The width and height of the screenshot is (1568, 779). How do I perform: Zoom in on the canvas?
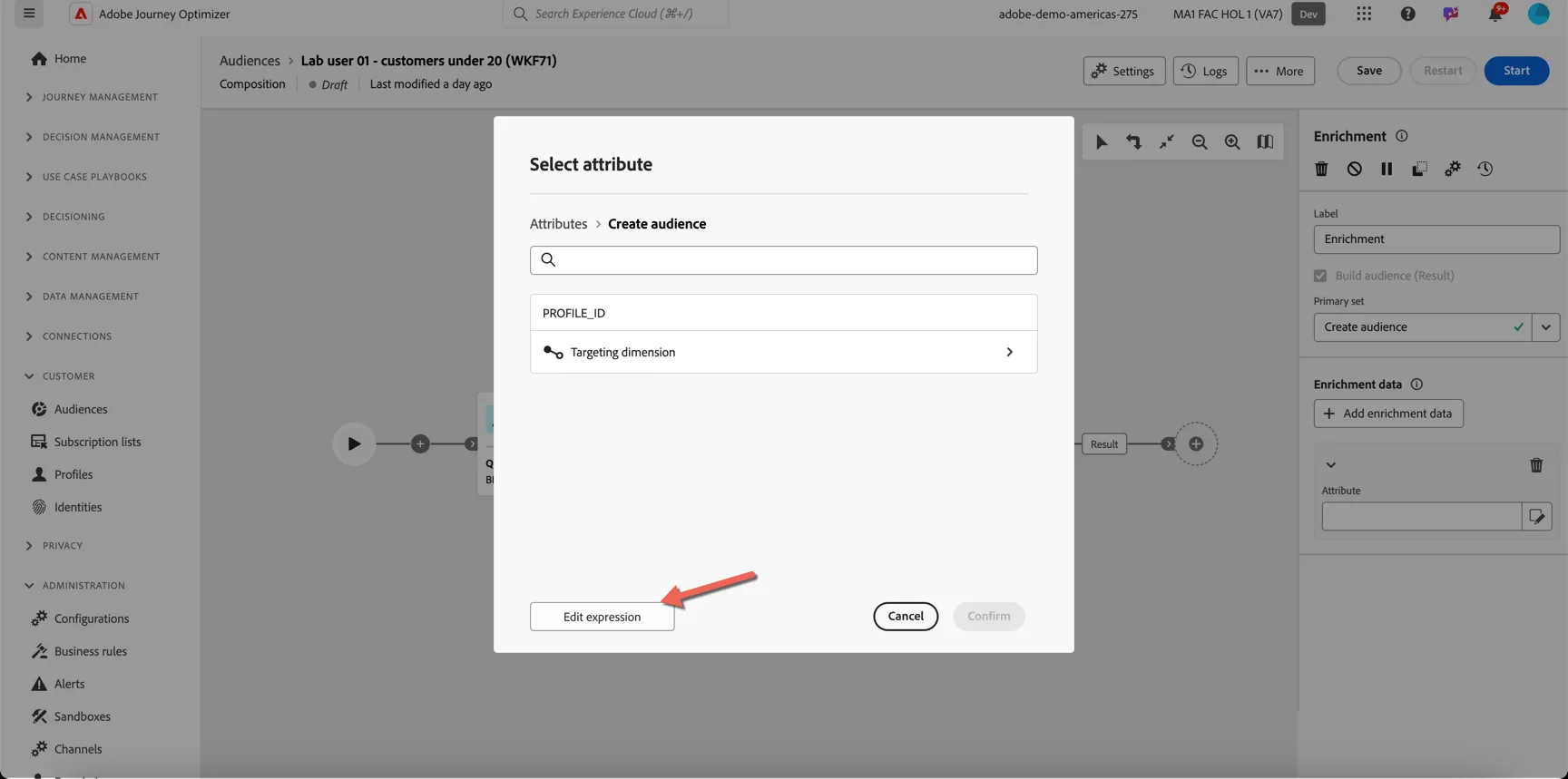pyautogui.click(x=1231, y=141)
